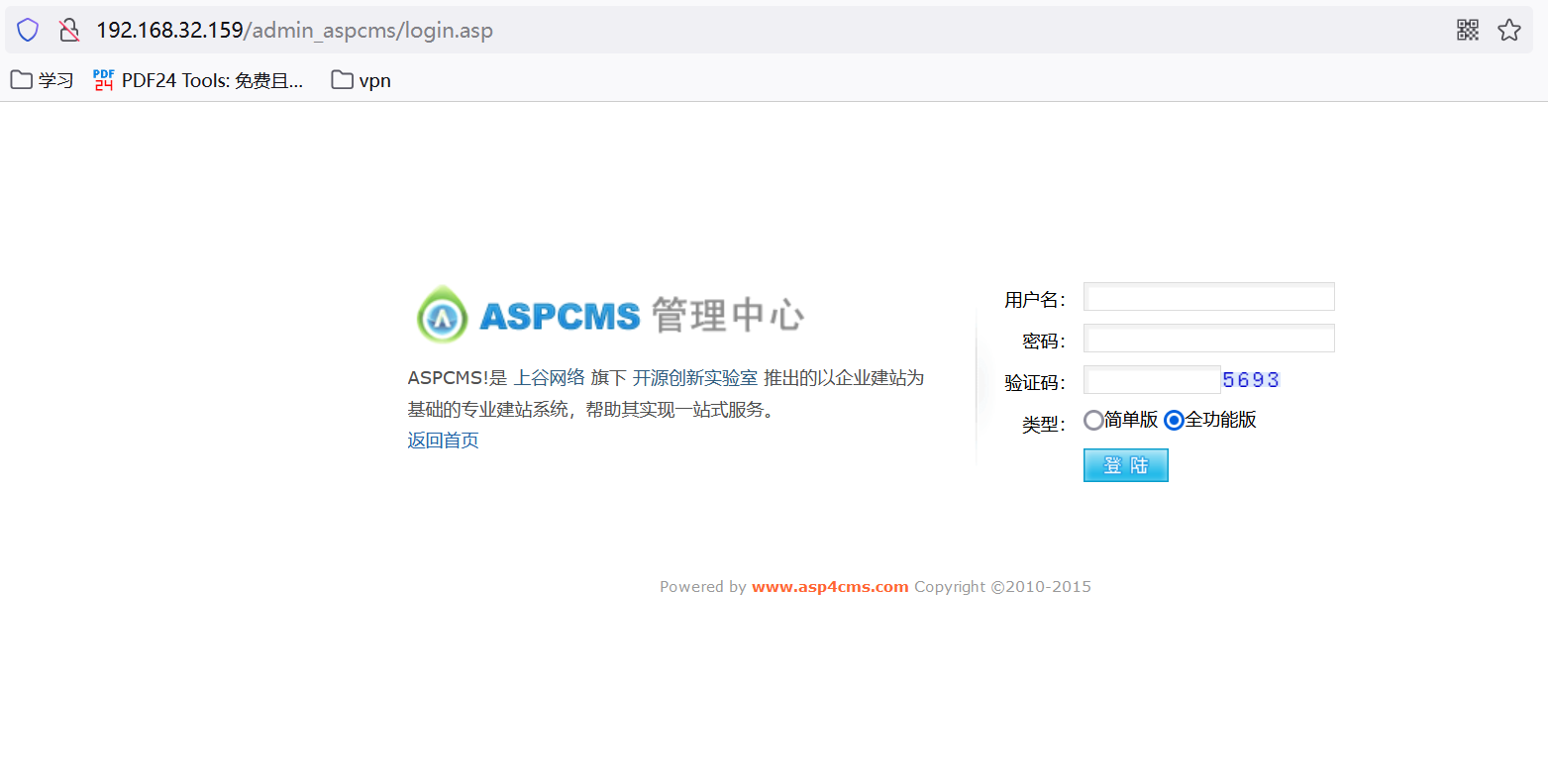Click the QR code icon in address bar
The width and height of the screenshot is (1548, 784).
(1468, 30)
